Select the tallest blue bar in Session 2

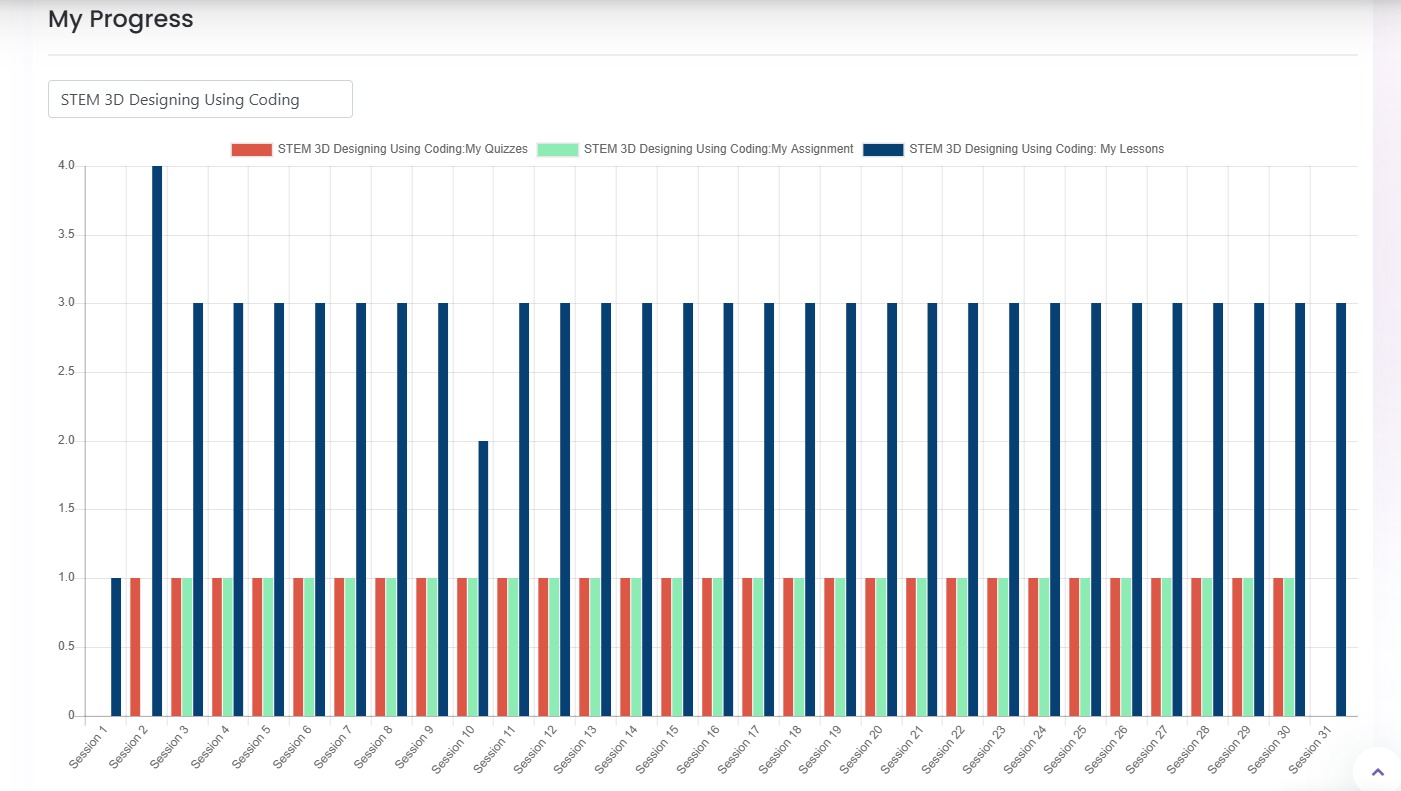[x=157, y=440]
